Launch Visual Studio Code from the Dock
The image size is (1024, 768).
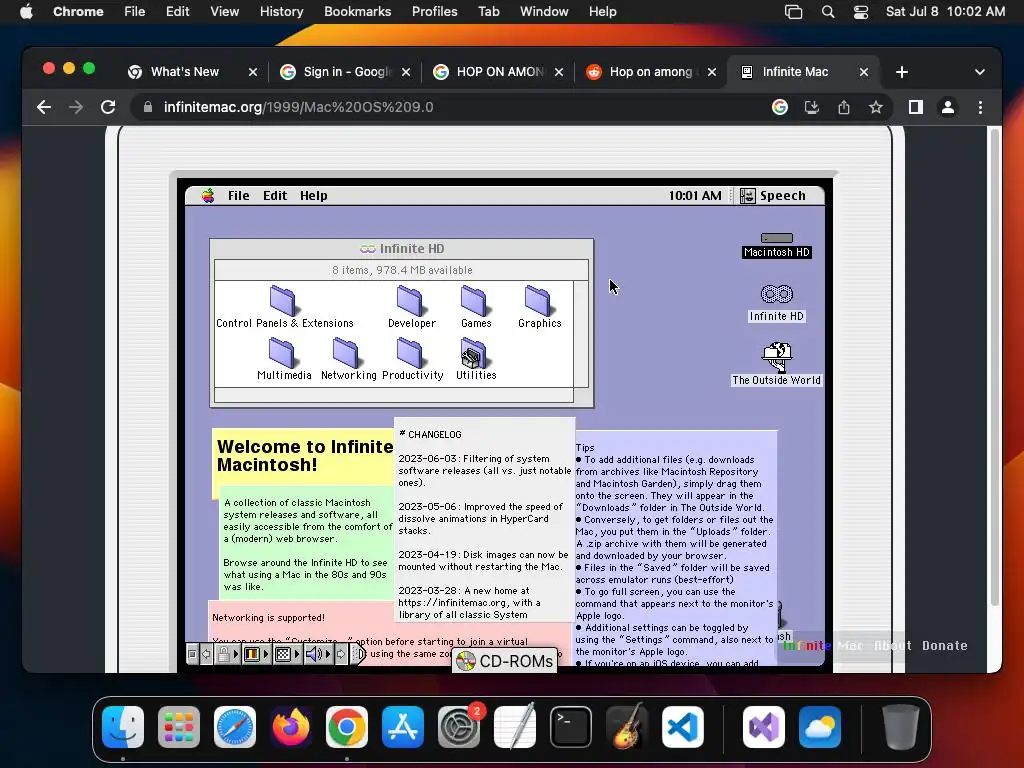[x=682, y=727]
